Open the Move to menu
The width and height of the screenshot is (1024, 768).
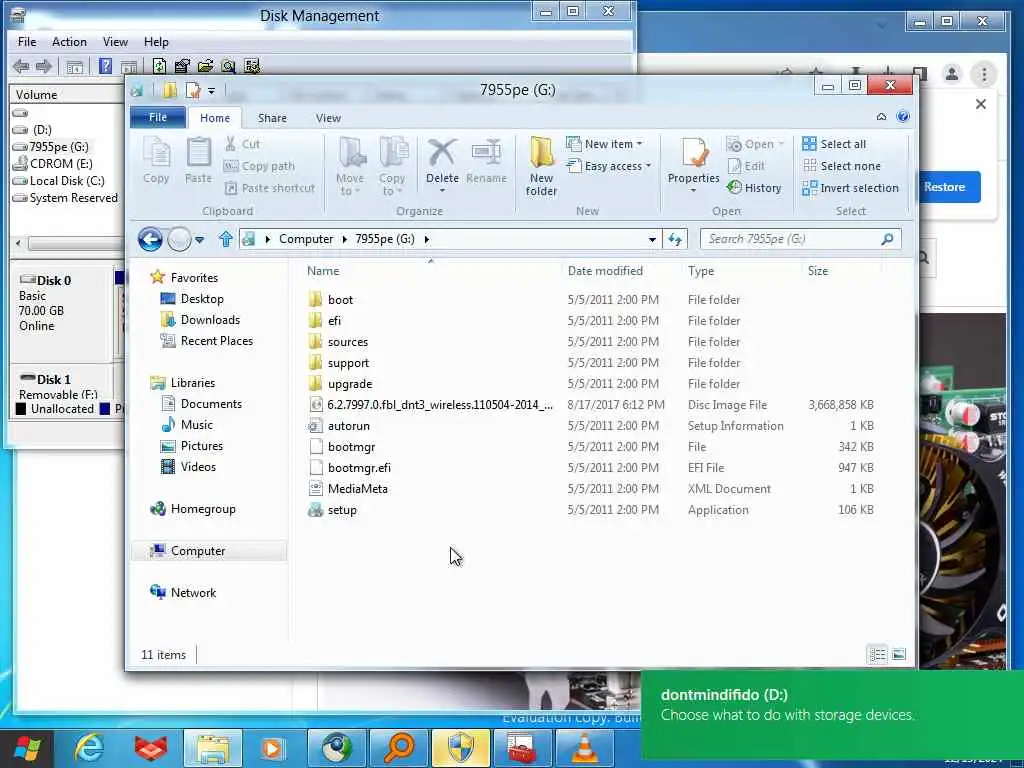coord(350,166)
